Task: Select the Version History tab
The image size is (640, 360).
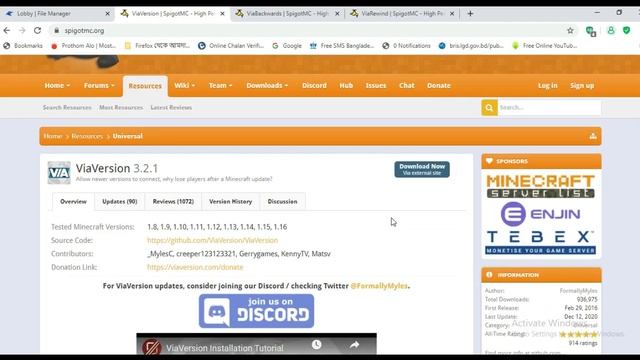Action: click(231, 202)
